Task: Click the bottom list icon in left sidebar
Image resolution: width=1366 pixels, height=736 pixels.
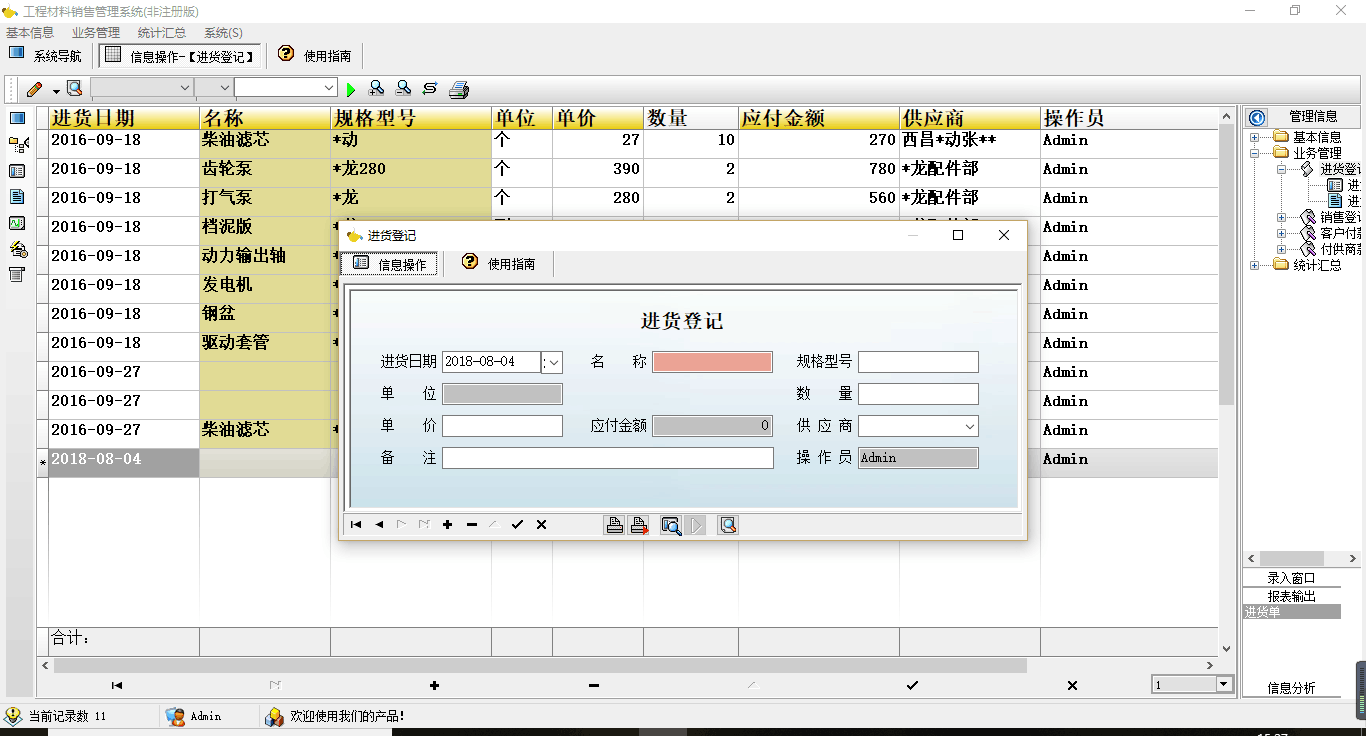Action: [17, 274]
